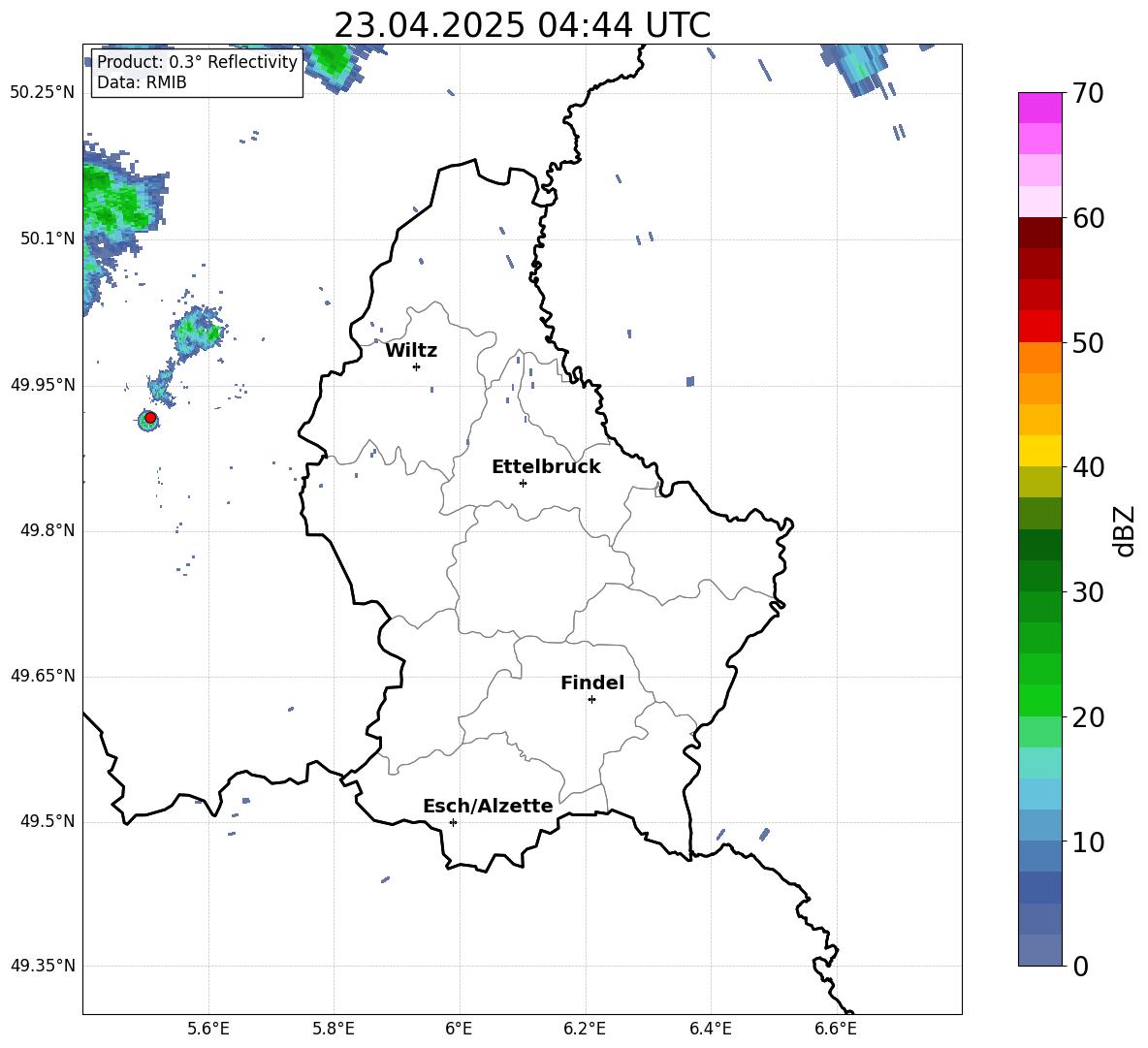Click the 49.35°N latitude label

tap(43, 966)
